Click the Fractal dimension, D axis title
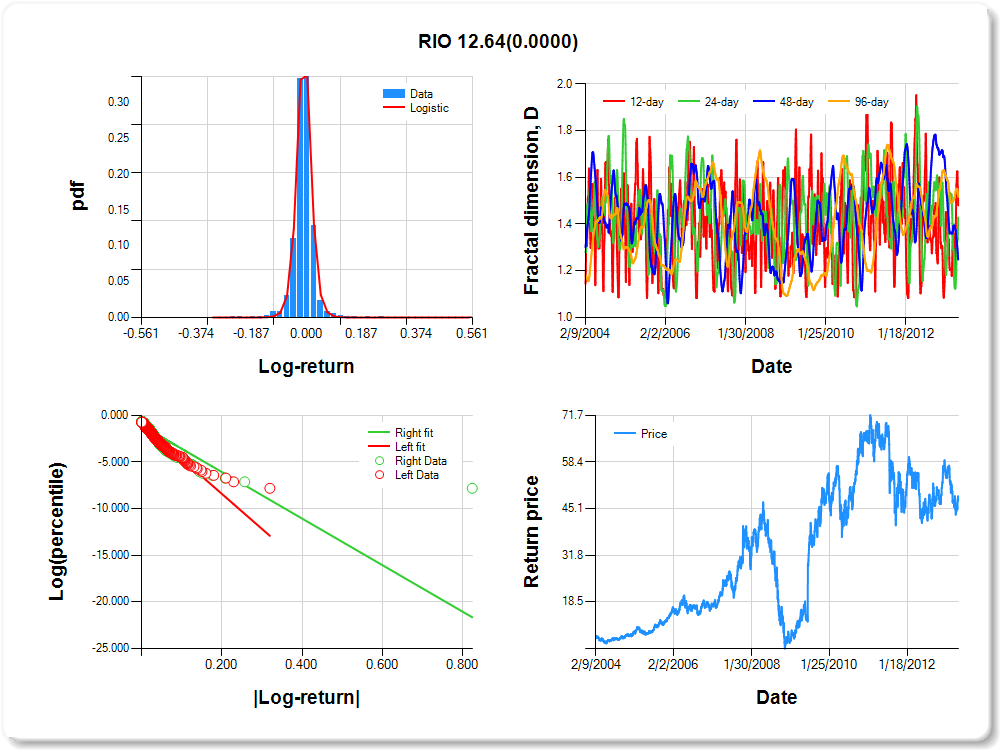Viewport: 1000px width, 750px height. 532,200
